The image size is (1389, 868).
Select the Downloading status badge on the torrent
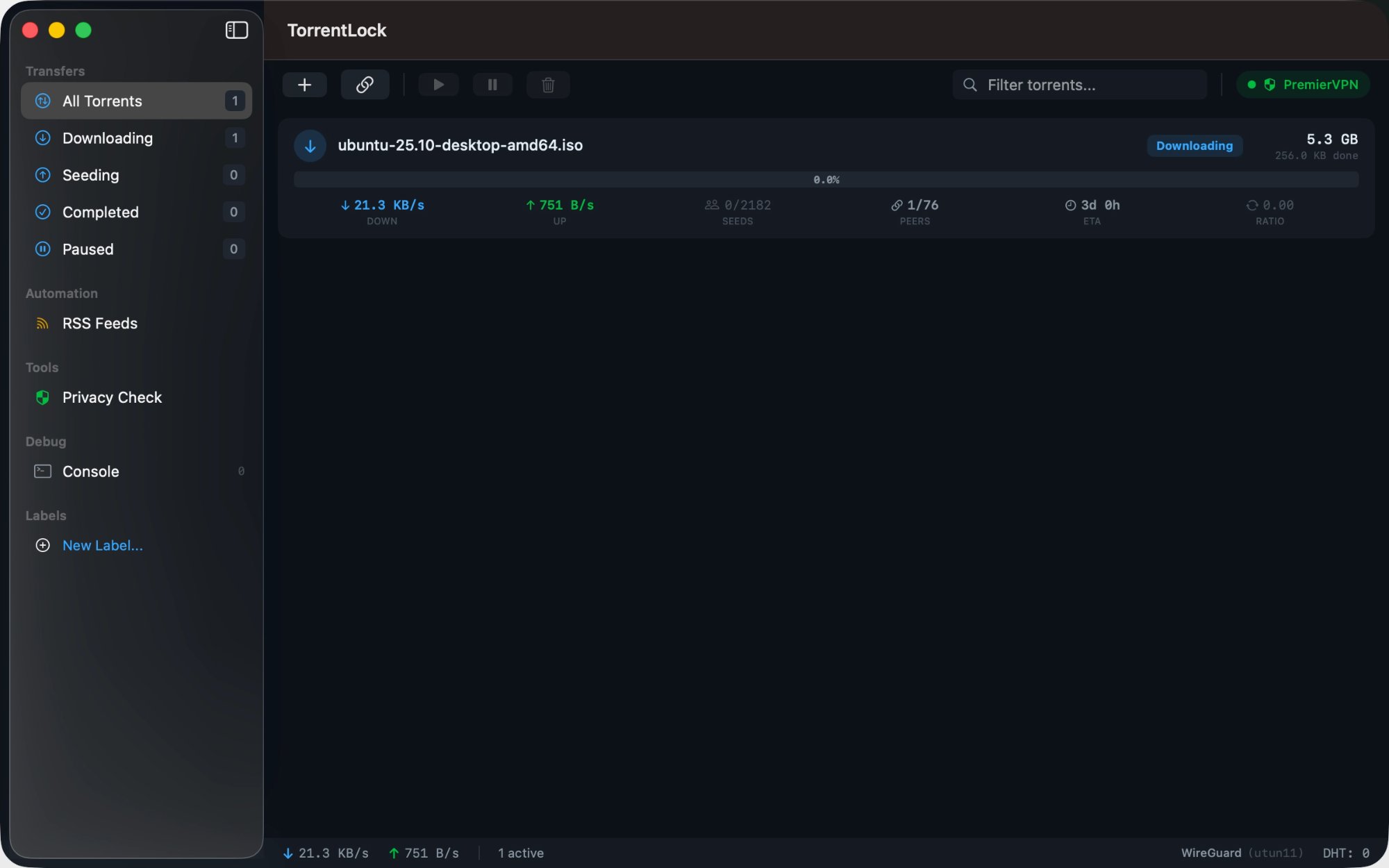tap(1194, 145)
